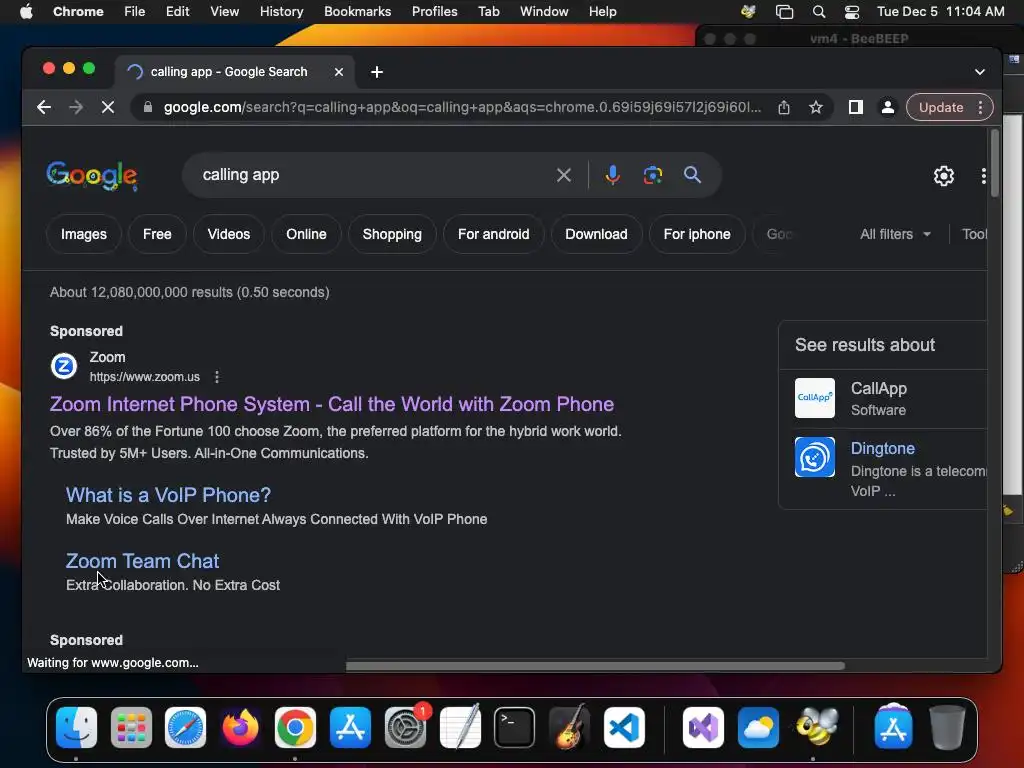
Task: Stop loading the page with the X button
Action: click(108, 107)
